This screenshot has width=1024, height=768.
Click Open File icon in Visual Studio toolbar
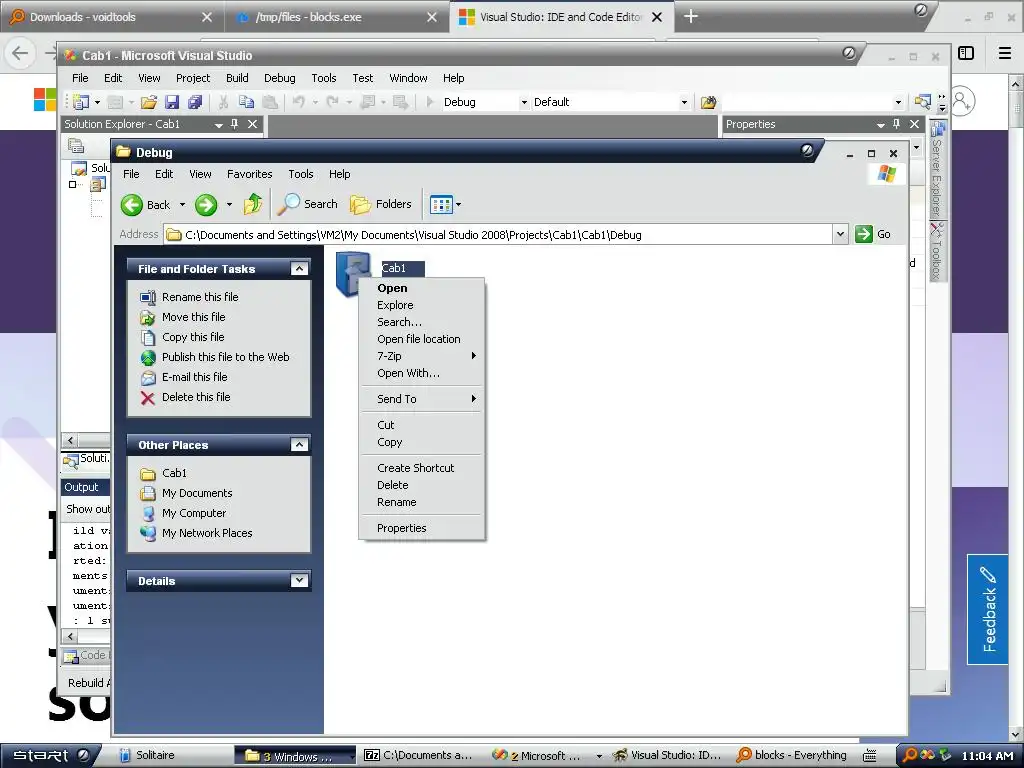tap(149, 102)
